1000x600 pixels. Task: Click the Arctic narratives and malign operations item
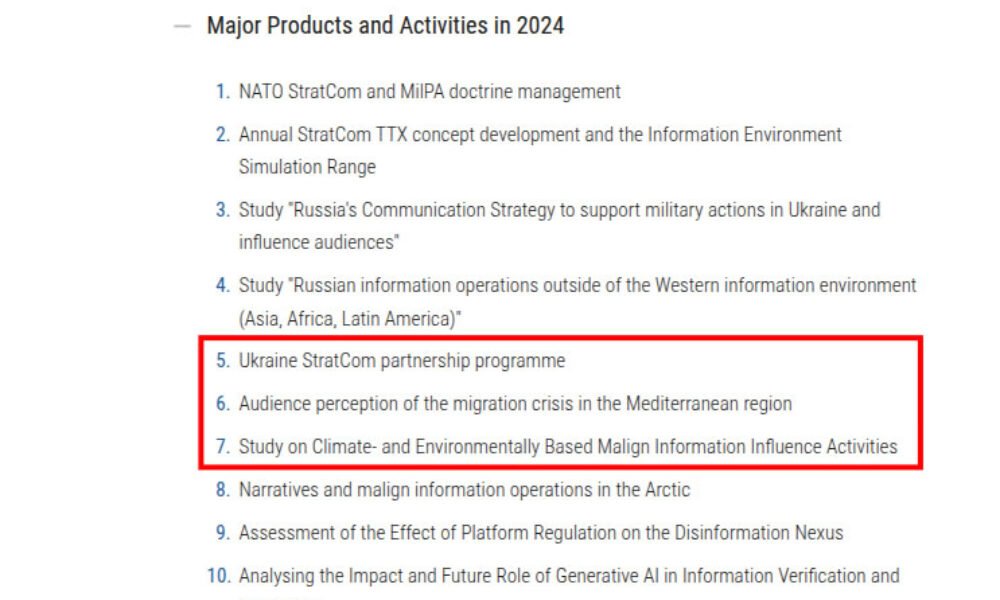pos(464,490)
